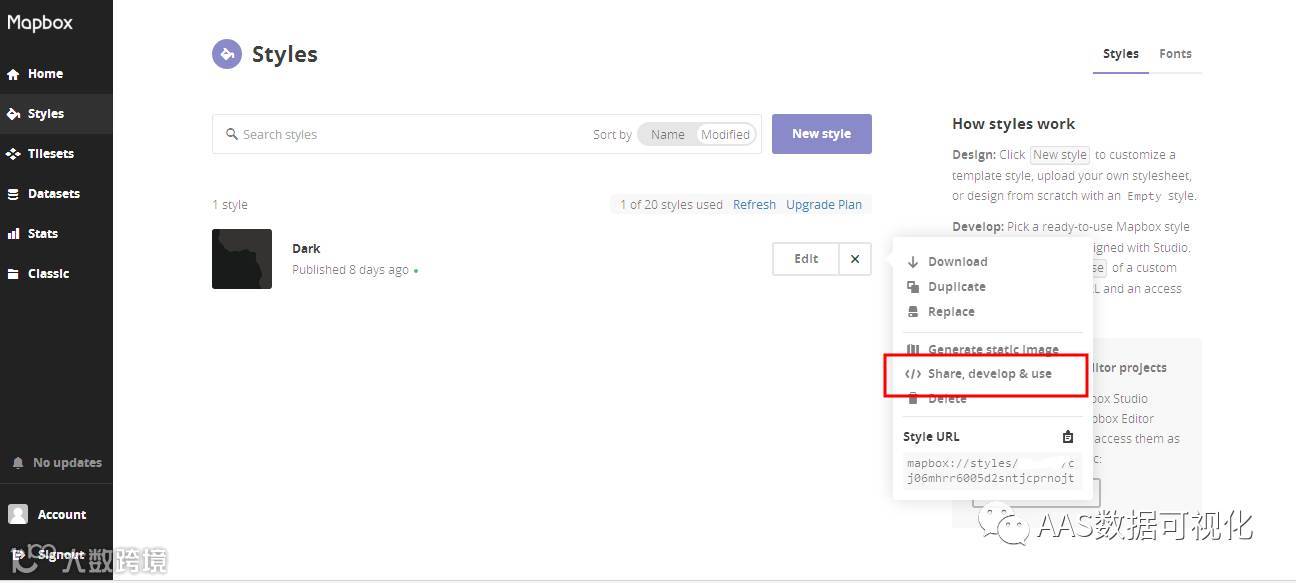Click the 'Published 8 days ago' text
The image size is (1296, 583).
coord(350,270)
